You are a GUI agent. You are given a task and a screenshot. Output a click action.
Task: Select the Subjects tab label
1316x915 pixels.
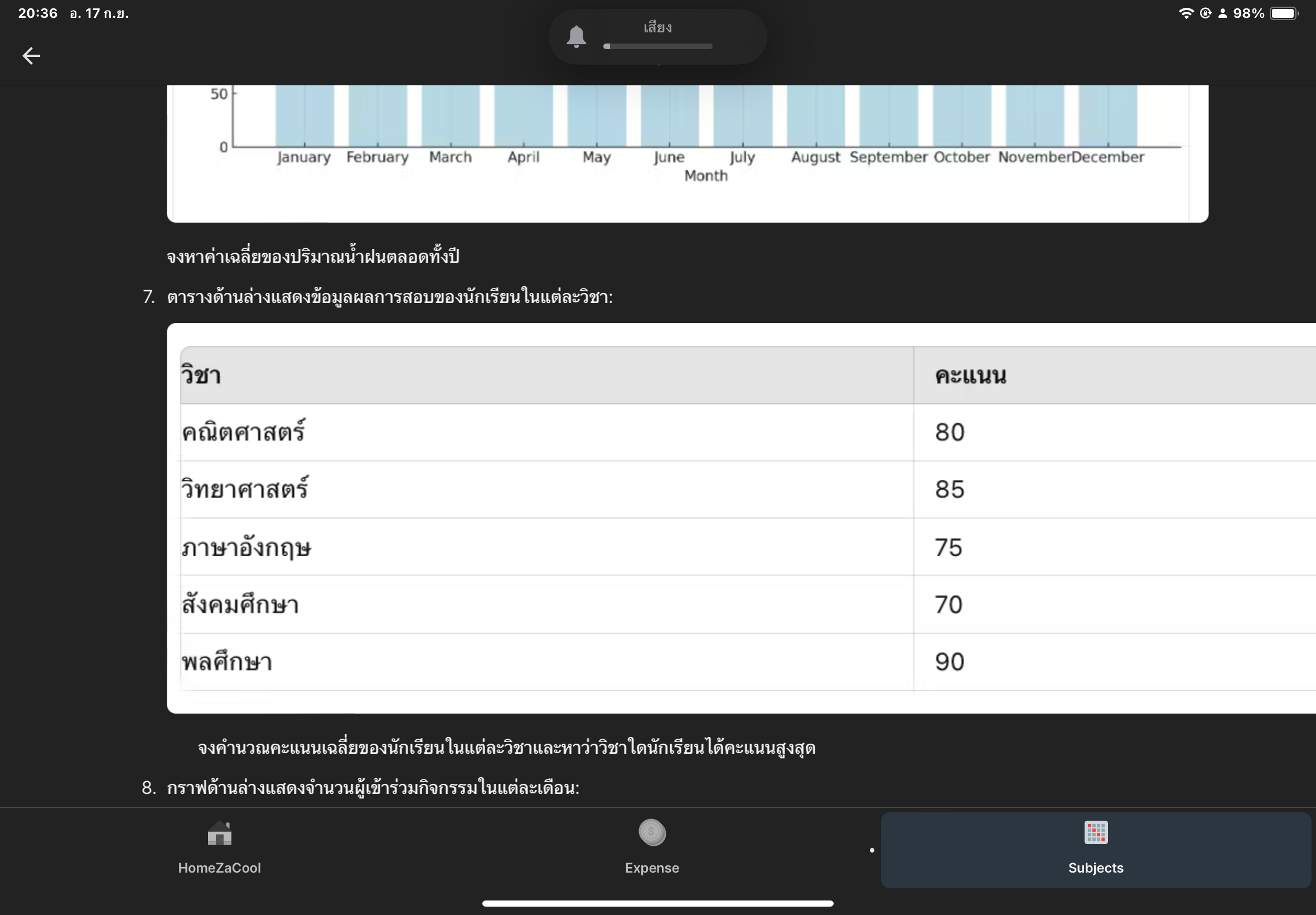click(x=1095, y=868)
